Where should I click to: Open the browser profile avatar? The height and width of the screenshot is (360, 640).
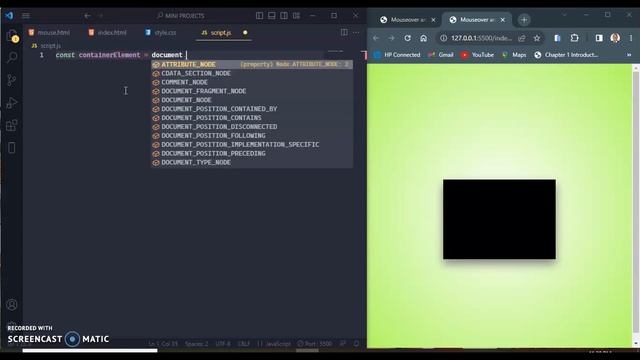615,38
